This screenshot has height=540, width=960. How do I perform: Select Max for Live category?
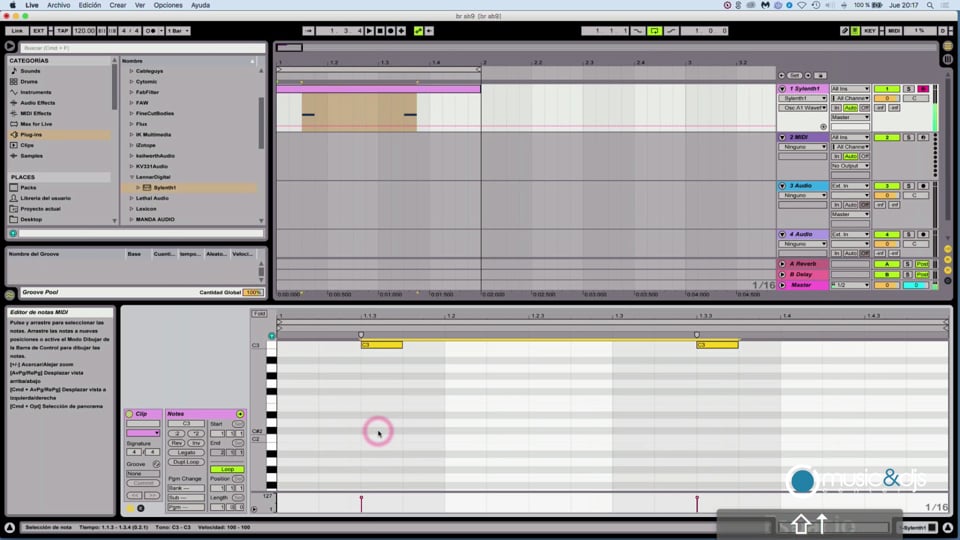36,124
